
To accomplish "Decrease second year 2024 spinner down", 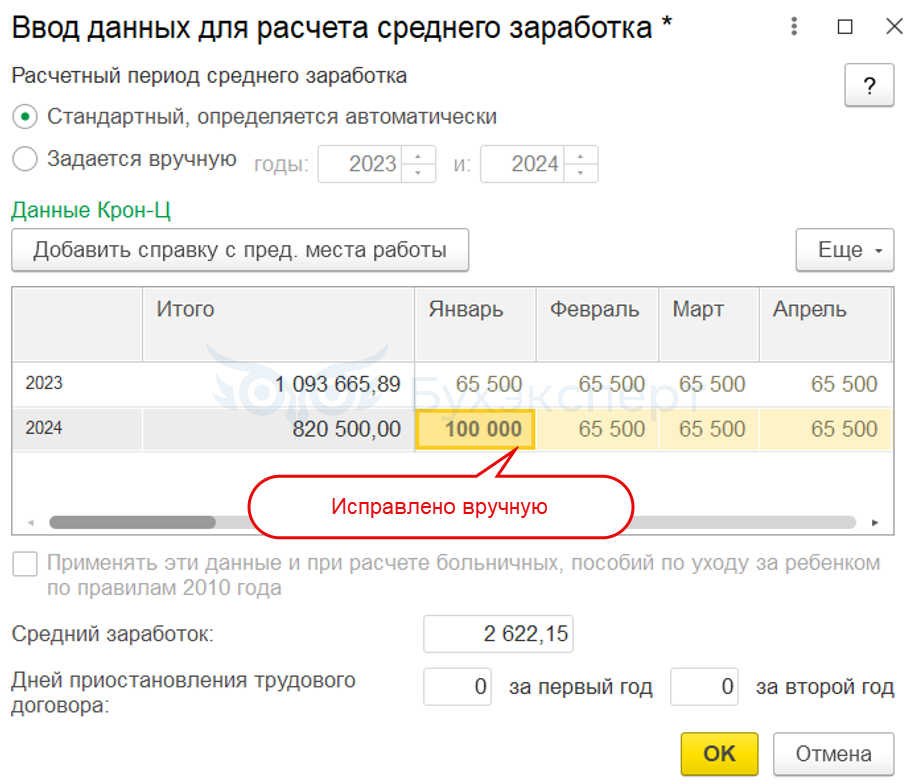I will [581, 172].
